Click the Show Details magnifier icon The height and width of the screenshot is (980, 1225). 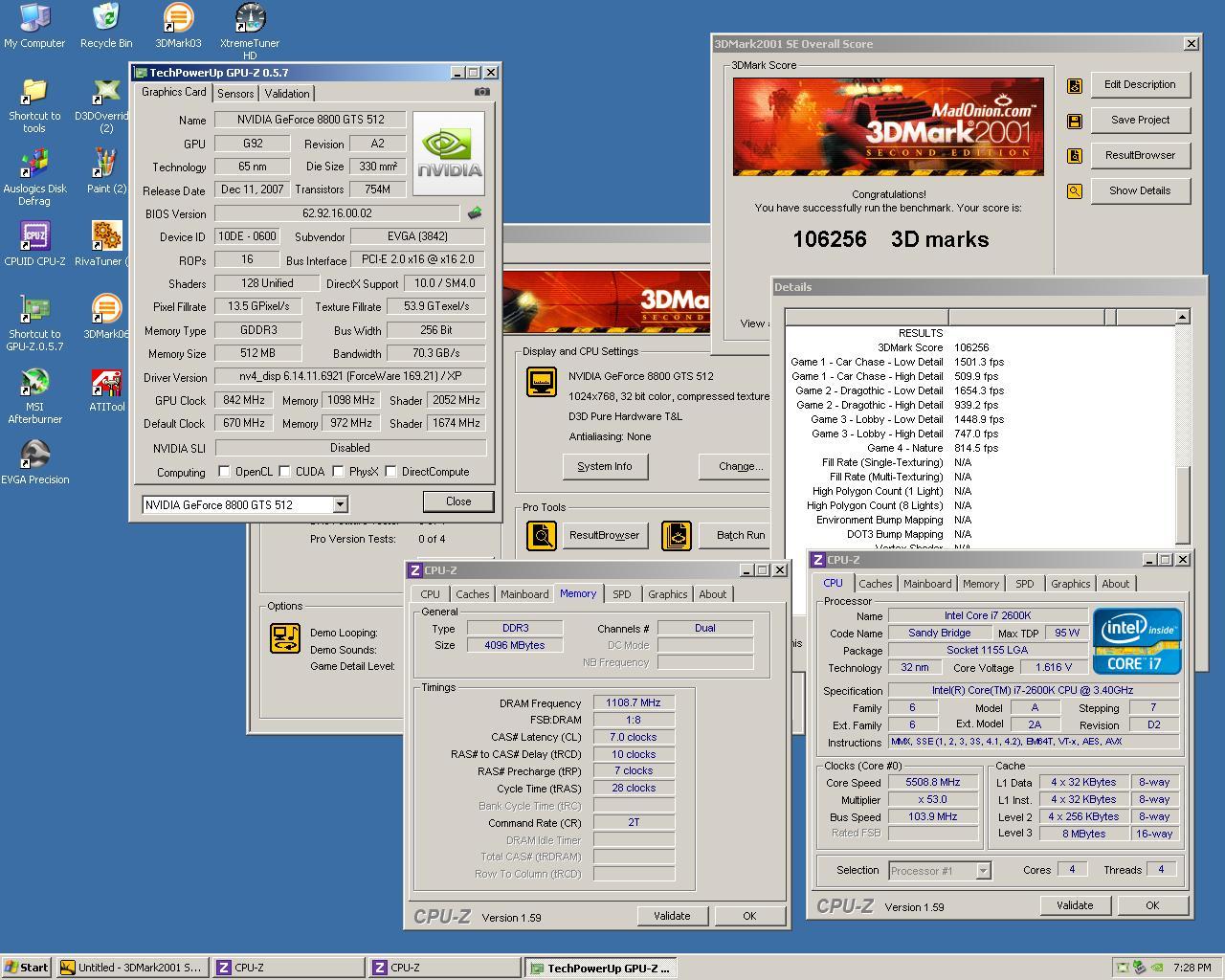pos(1075,191)
